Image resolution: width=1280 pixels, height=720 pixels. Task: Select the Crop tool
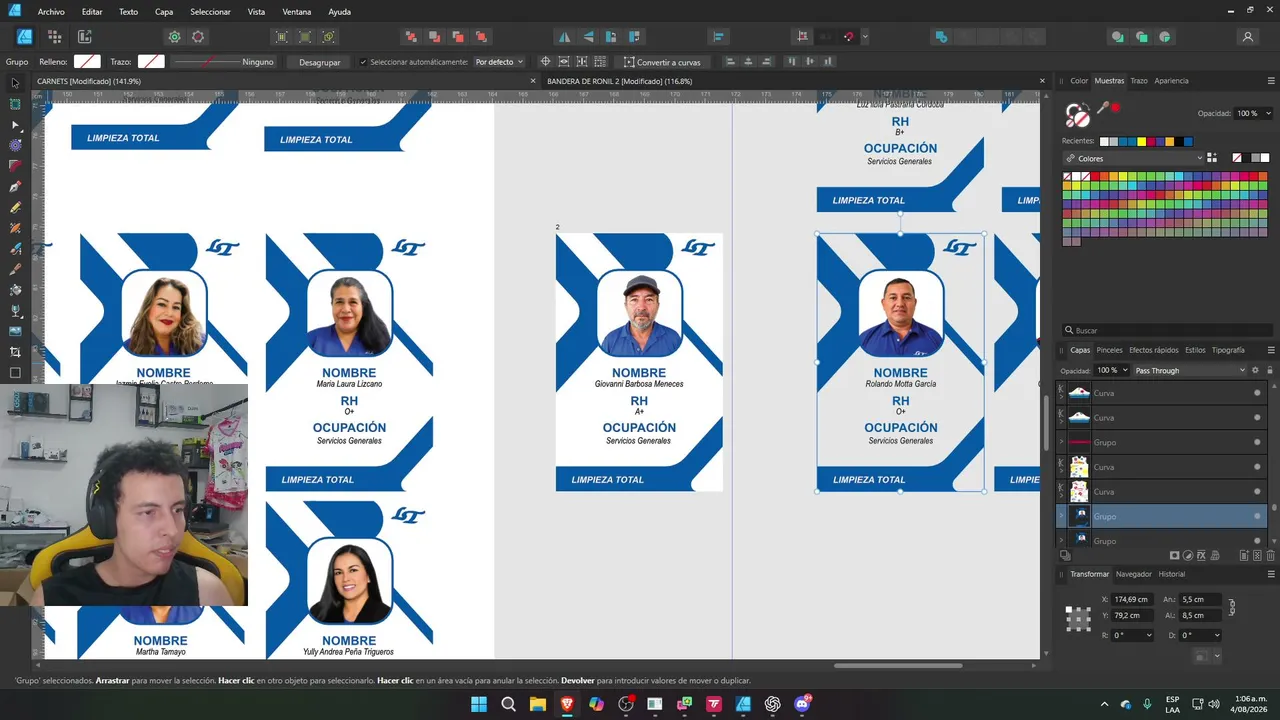[15, 352]
